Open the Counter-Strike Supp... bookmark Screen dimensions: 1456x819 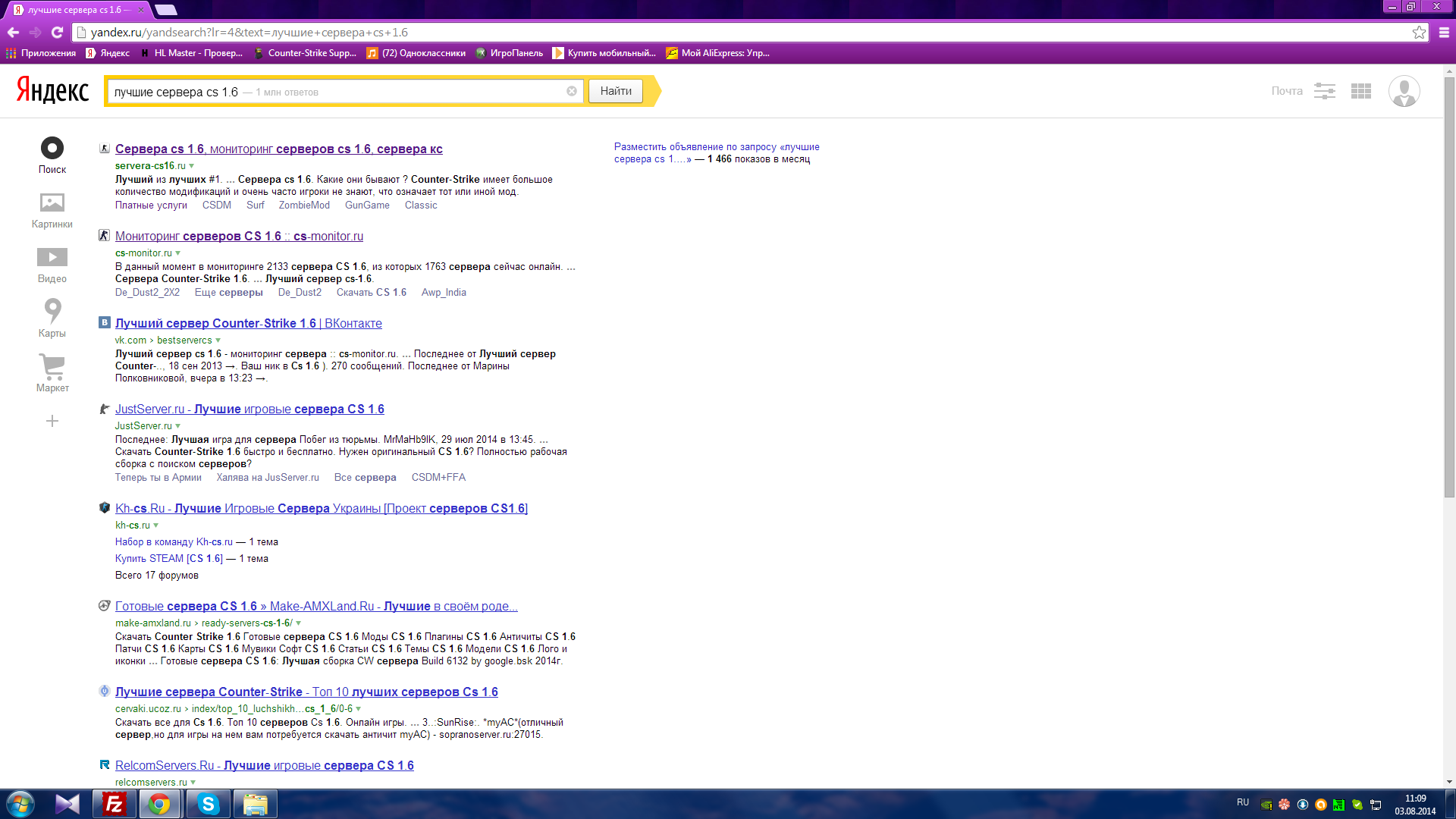point(305,53)
